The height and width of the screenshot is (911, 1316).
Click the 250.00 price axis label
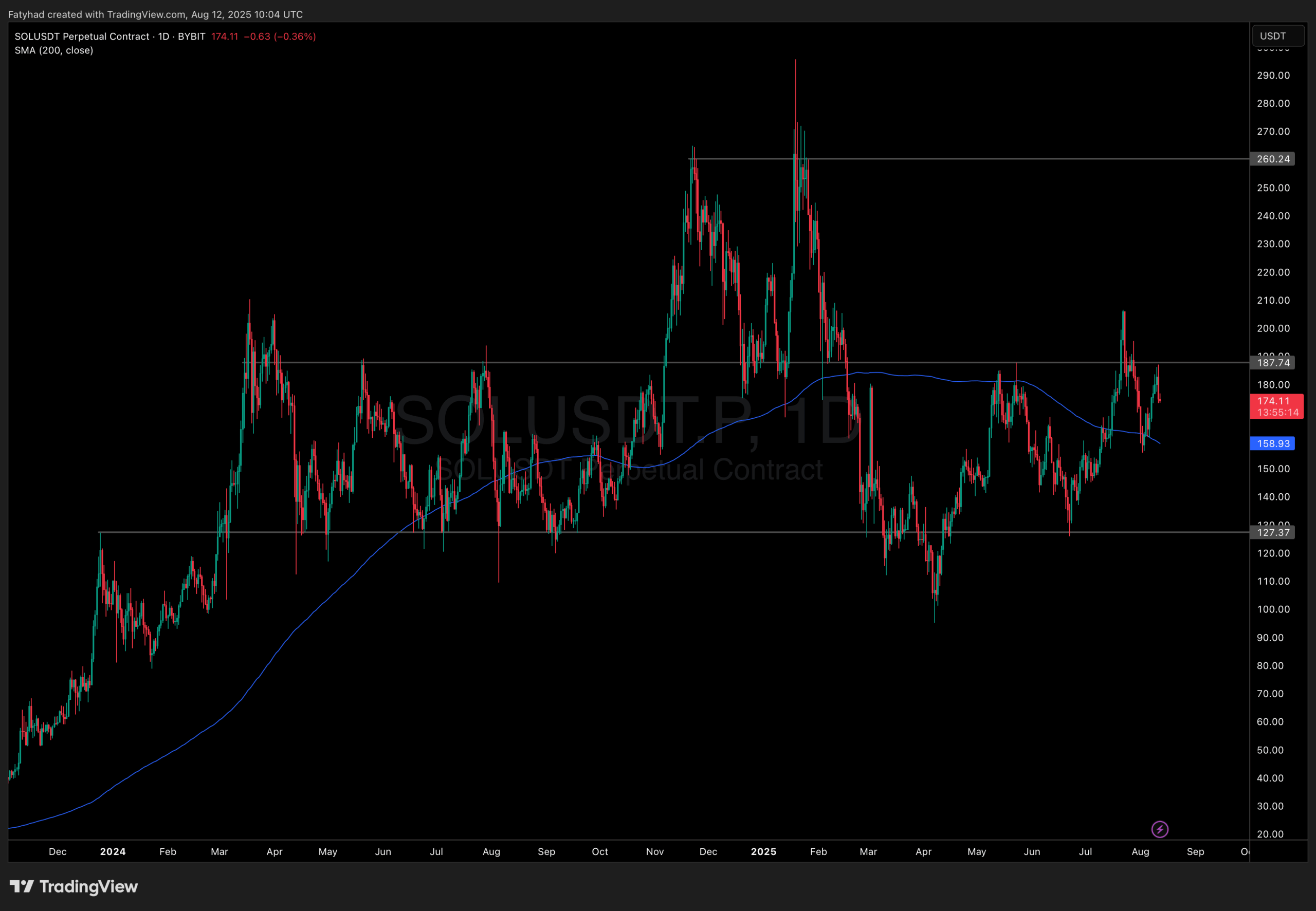1273,188
